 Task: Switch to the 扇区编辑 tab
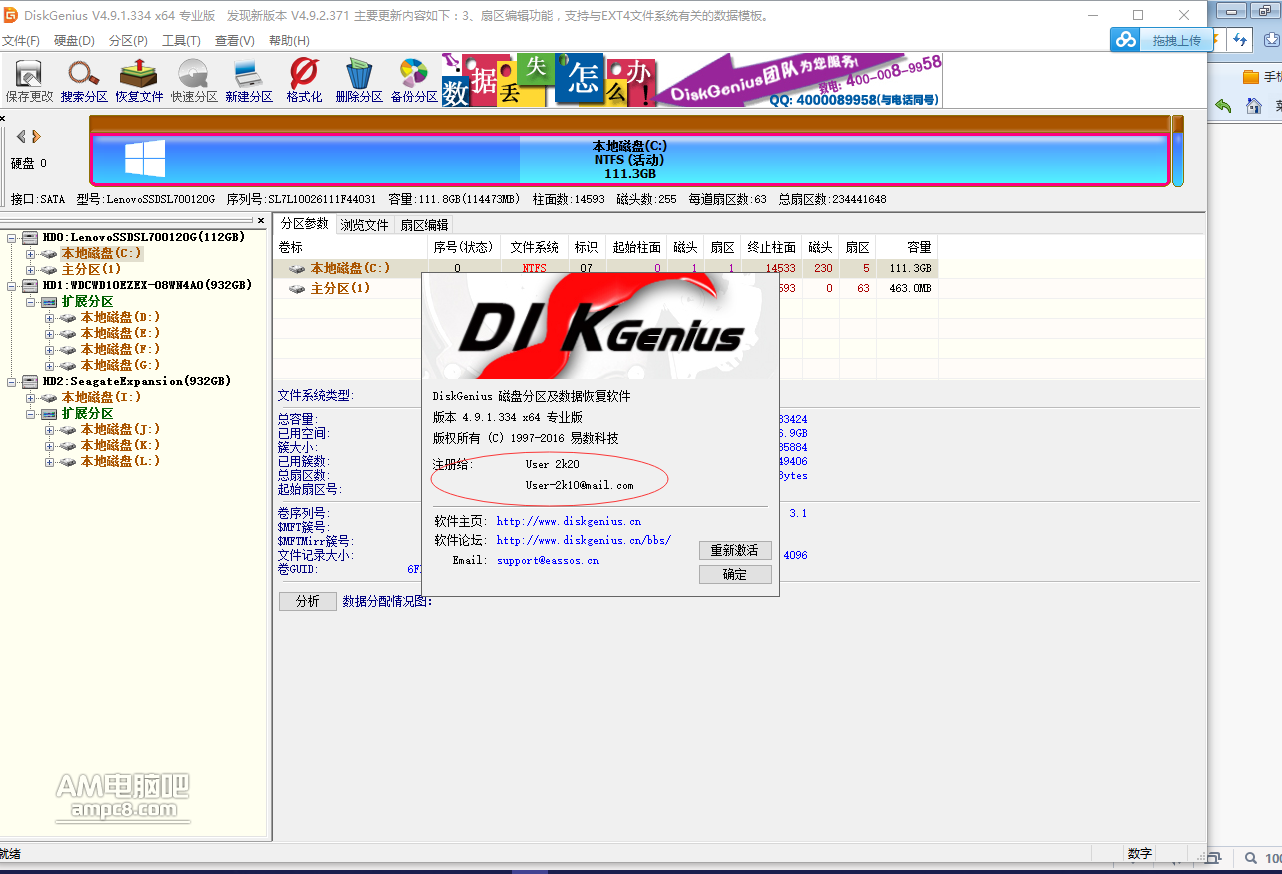click(424, 225)
